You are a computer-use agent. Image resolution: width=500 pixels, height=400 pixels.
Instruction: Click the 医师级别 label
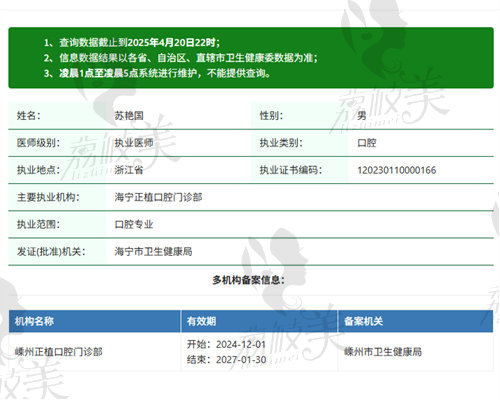tap(38, 143)
